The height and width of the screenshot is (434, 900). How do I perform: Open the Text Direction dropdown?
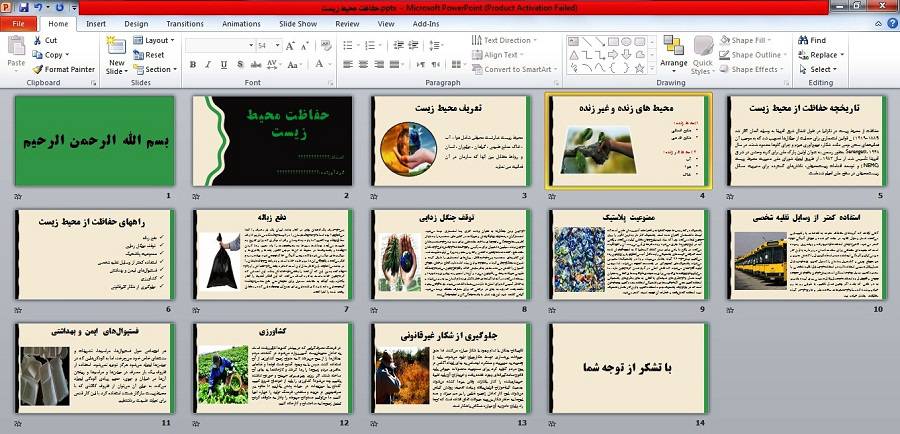505,40
